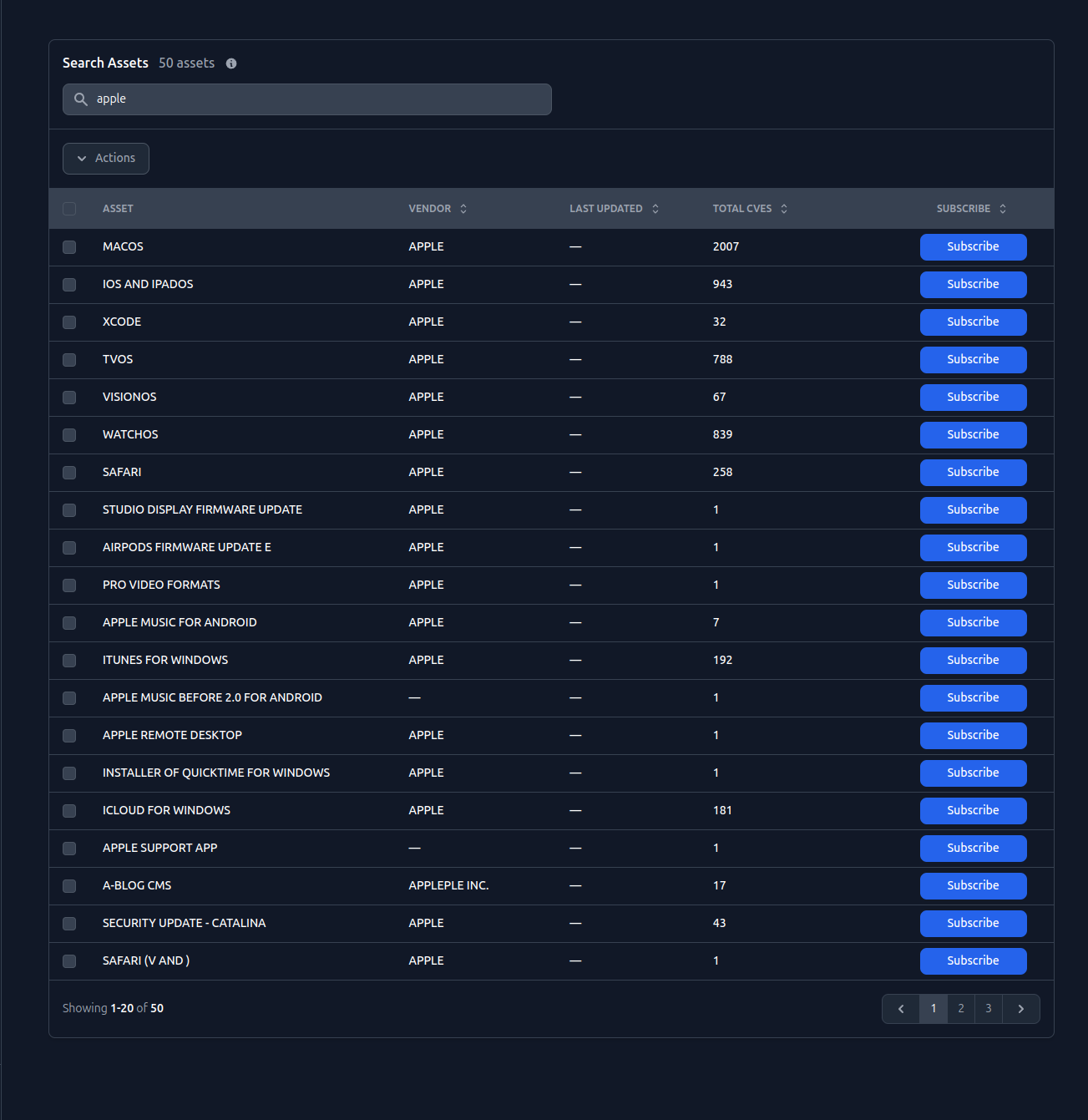Subscribe to MACOS asset
Image resolution: width=1088 pixels, height=1120 pixels.
click(x=973, y=247)
